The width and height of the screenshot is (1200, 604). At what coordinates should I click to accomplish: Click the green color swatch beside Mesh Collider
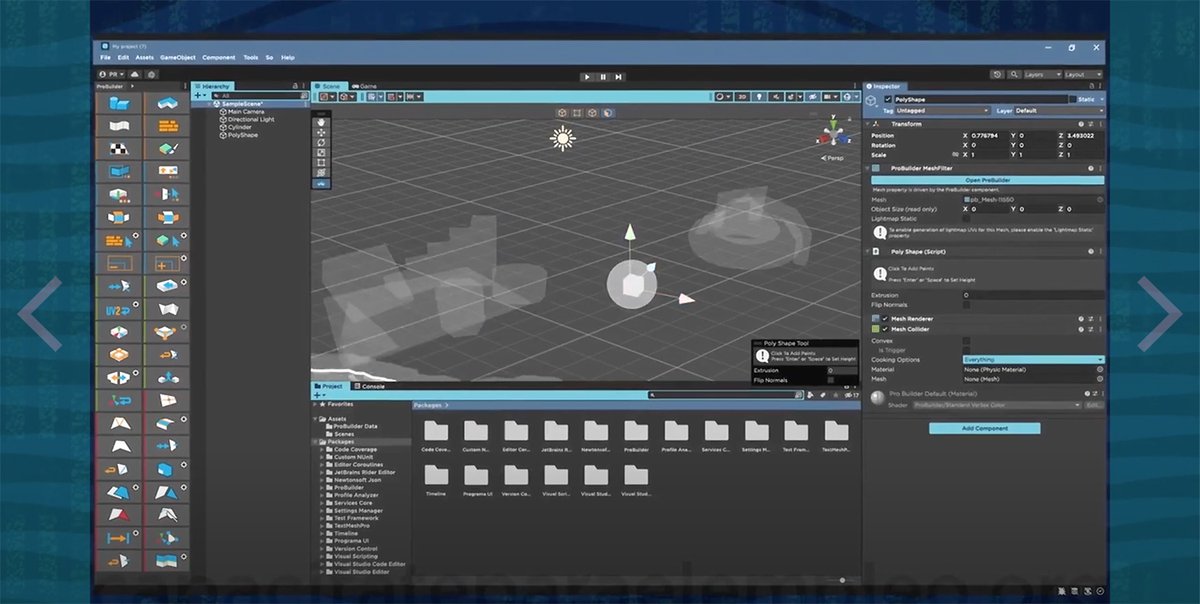pos(877,328)
